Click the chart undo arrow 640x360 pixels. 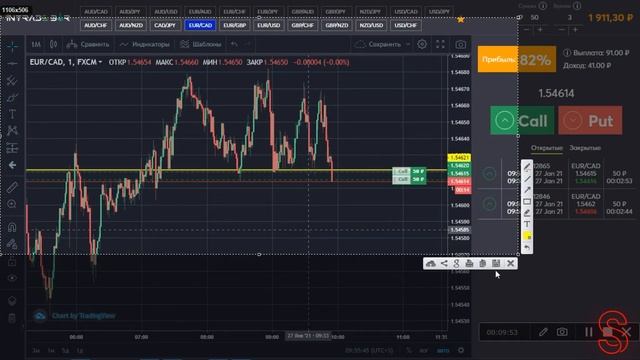(x=234, y=44)
